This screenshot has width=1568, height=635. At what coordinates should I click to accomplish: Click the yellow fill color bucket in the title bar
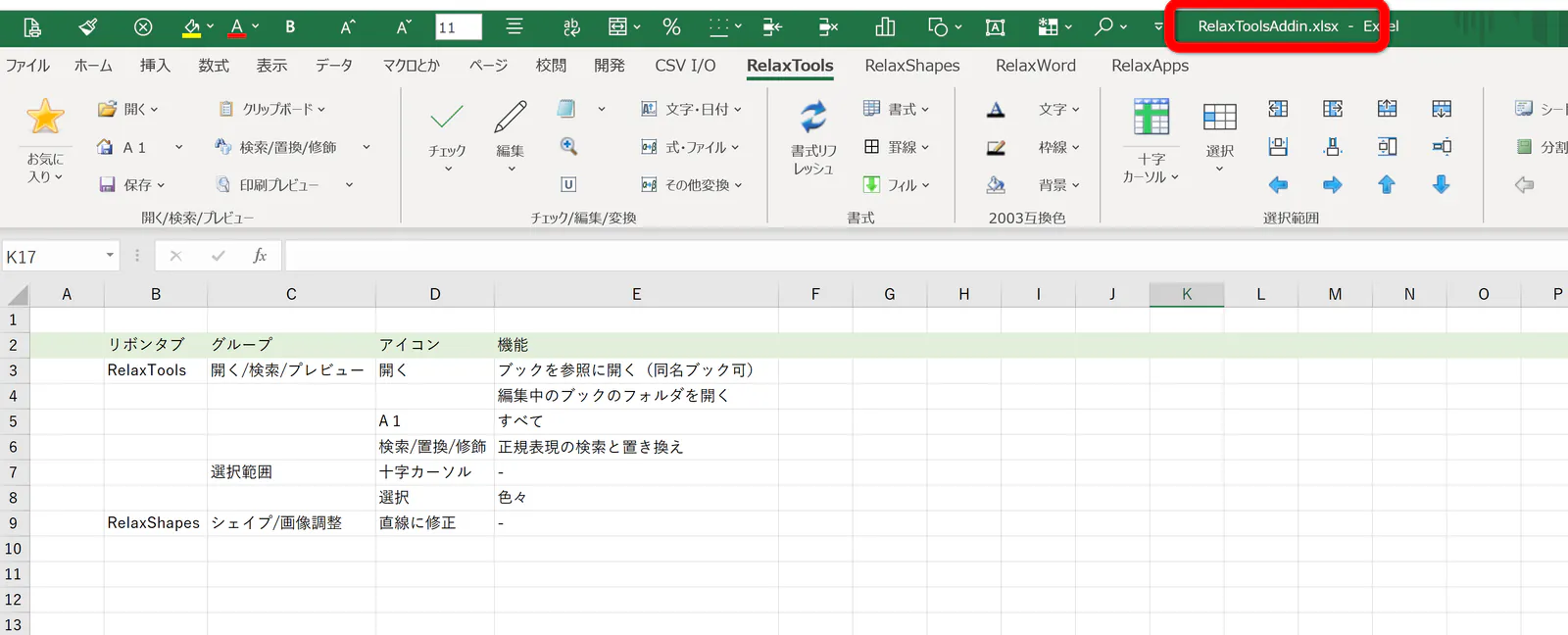[x=191, y=26]
